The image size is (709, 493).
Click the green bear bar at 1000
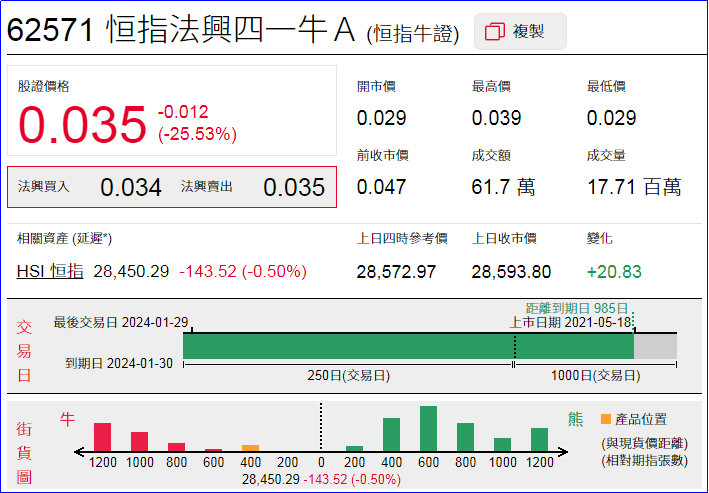[502, 444]
